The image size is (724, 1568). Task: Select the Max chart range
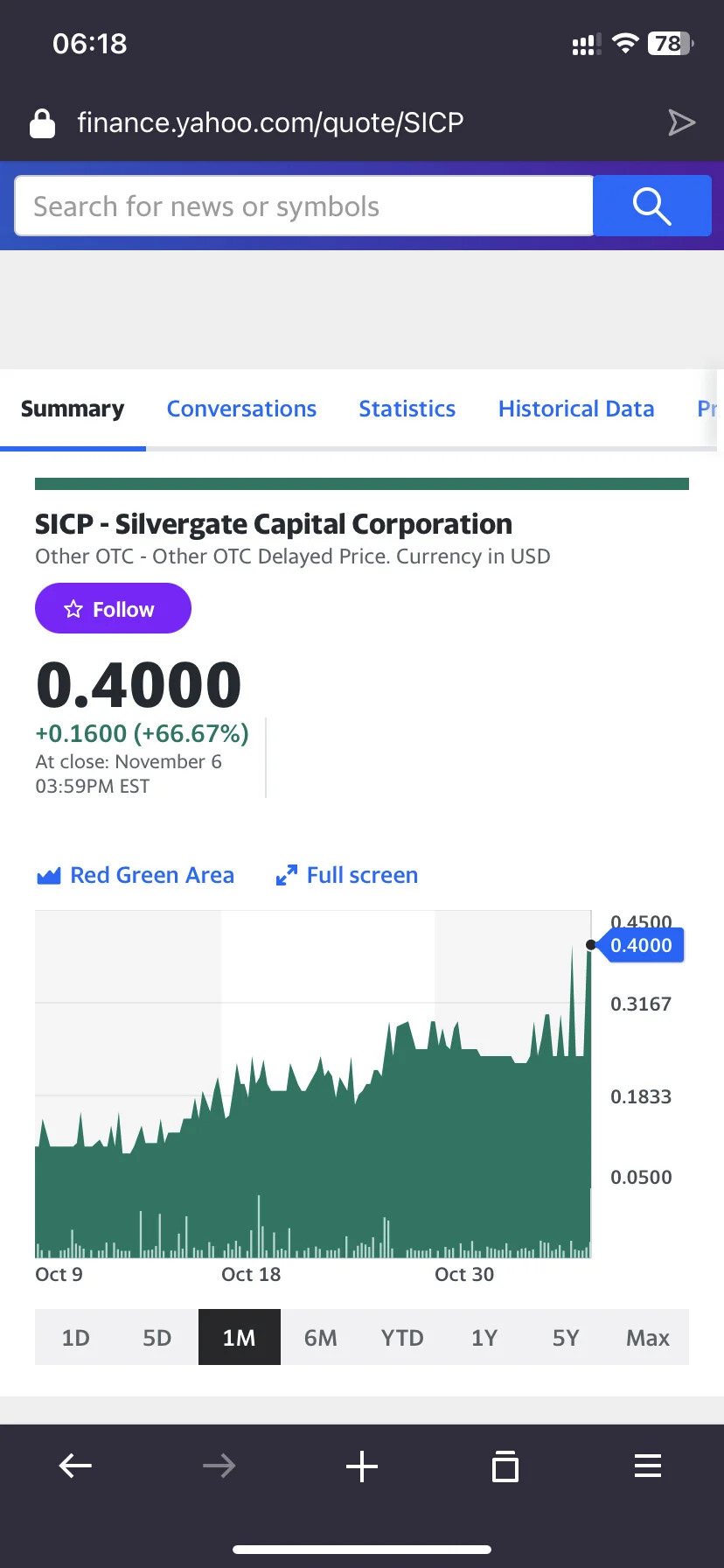pyautogui.click(x=648, y=1337)
